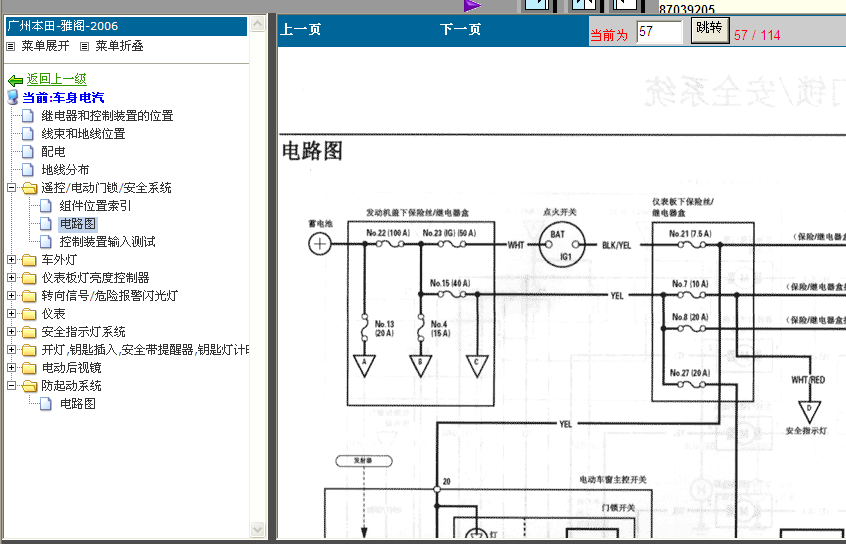Expand the 车外灯 folder
Image resolution: width=846 pixels, height=544 pixels.
11,260
